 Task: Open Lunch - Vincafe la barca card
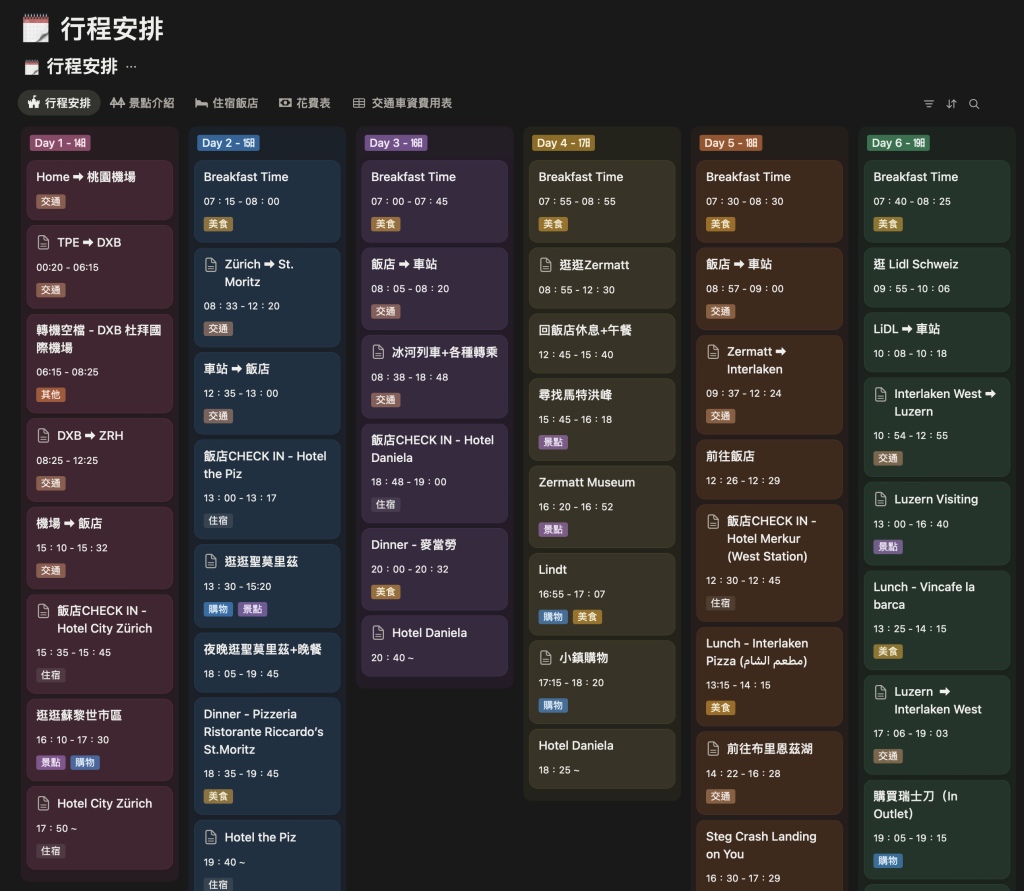pyautogui.click(x=936, y=620)
